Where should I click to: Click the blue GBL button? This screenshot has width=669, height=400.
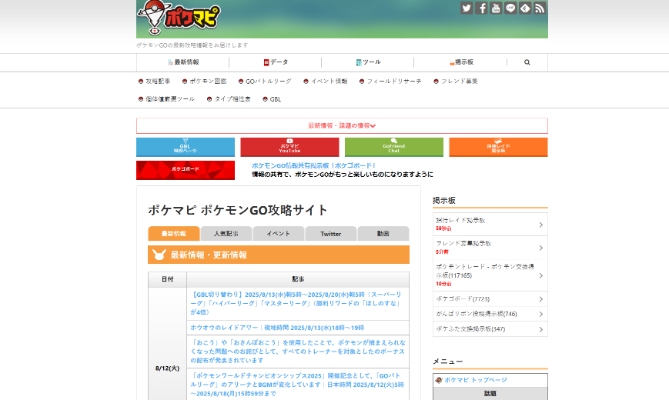pyautogui.click(x=185, y=147)
